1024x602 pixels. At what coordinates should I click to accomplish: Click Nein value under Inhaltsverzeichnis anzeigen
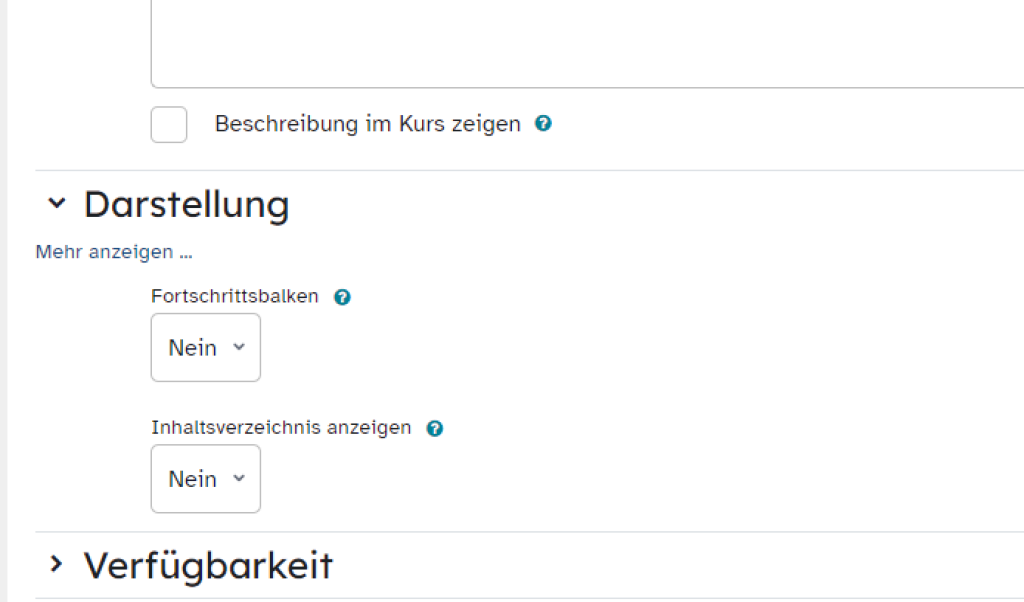tap(192, 479)
